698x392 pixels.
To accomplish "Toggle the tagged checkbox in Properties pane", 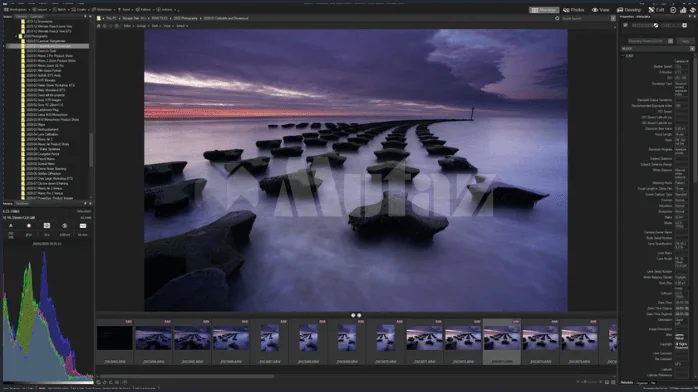I will 625,25.
